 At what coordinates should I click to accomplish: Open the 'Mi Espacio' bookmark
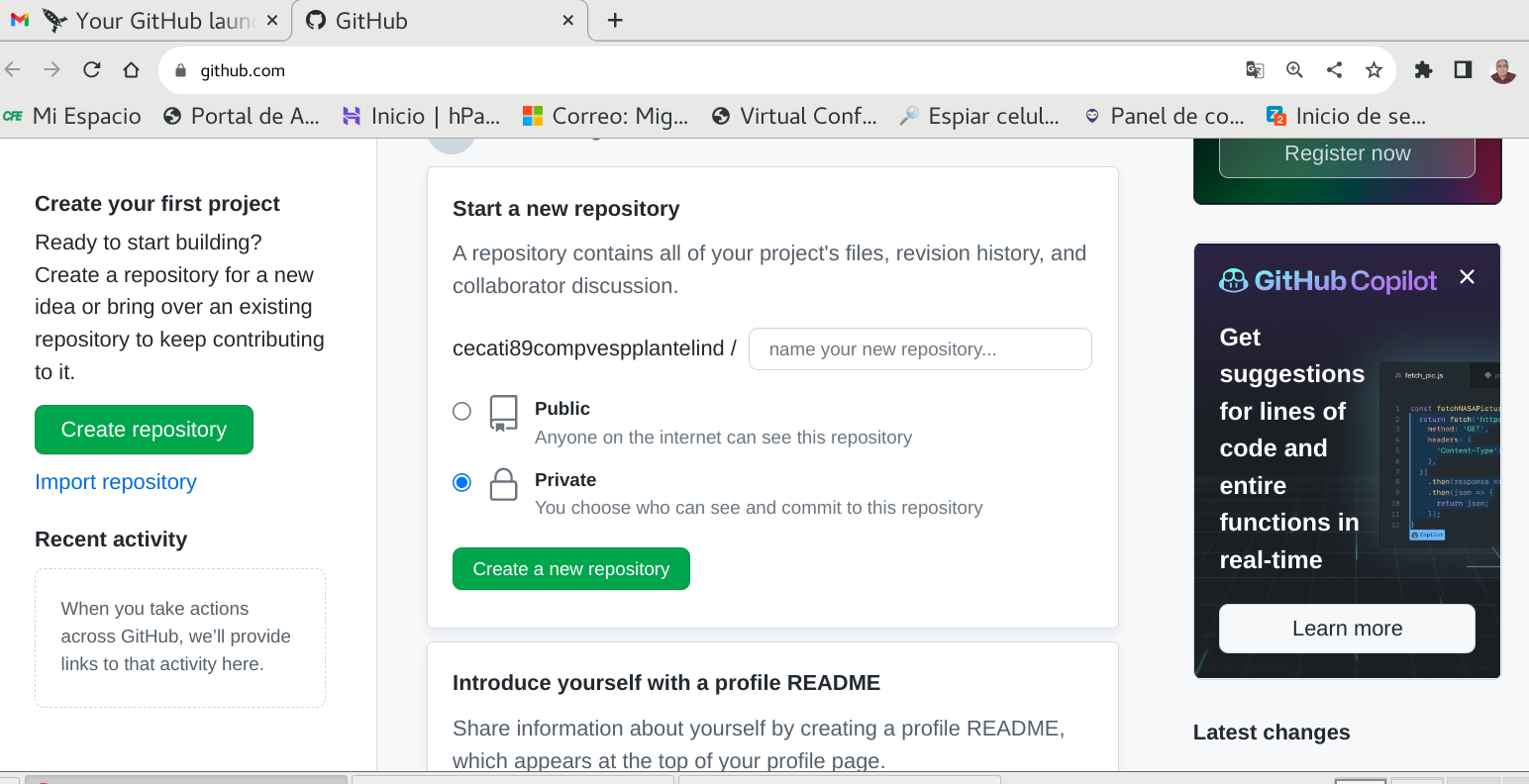(73, 116)
